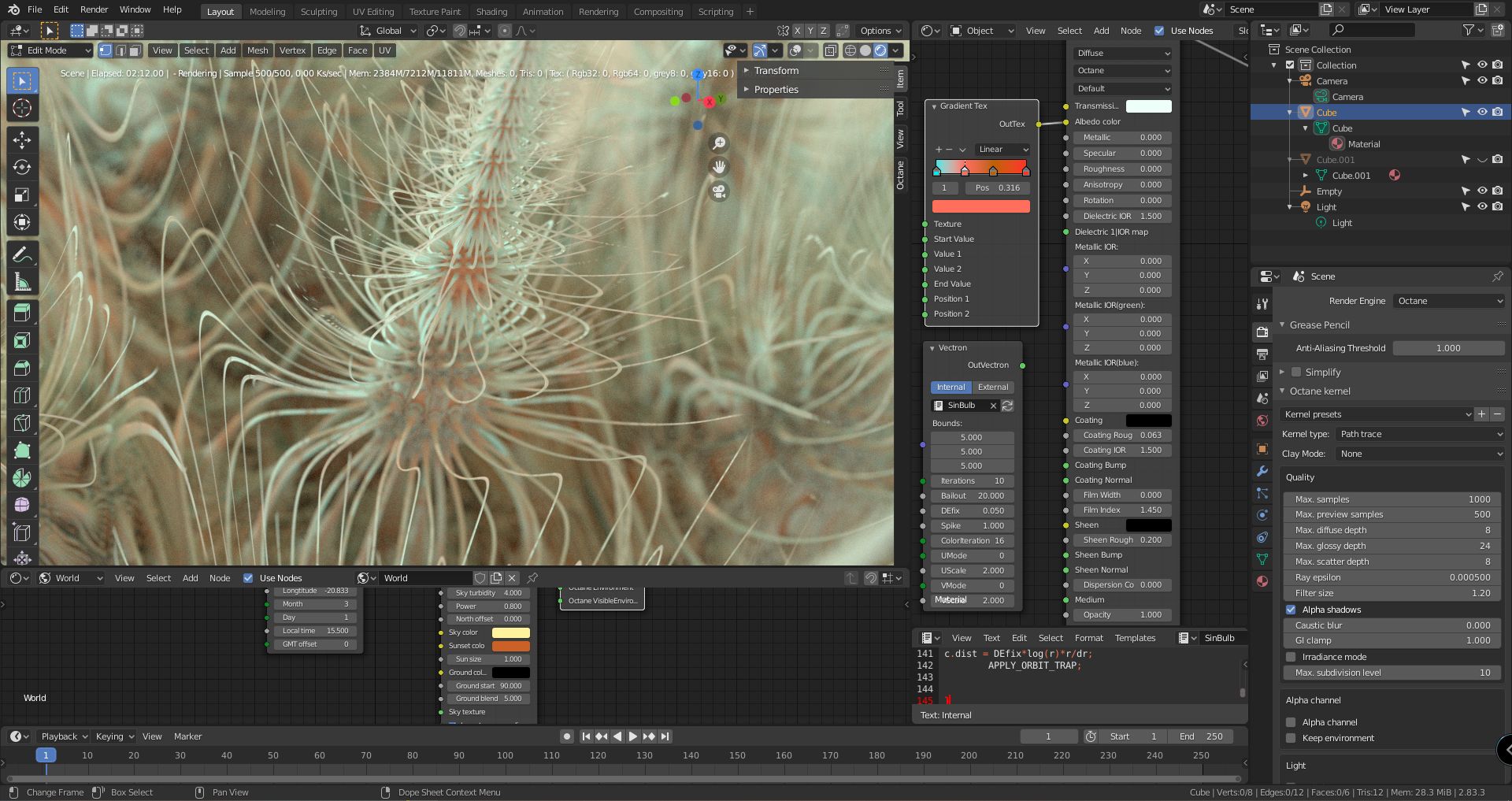Open the Kernel type dropdown showing Path trace
The width and height of the screenshot is (1512, 801).
click(x=1417, y=434)
